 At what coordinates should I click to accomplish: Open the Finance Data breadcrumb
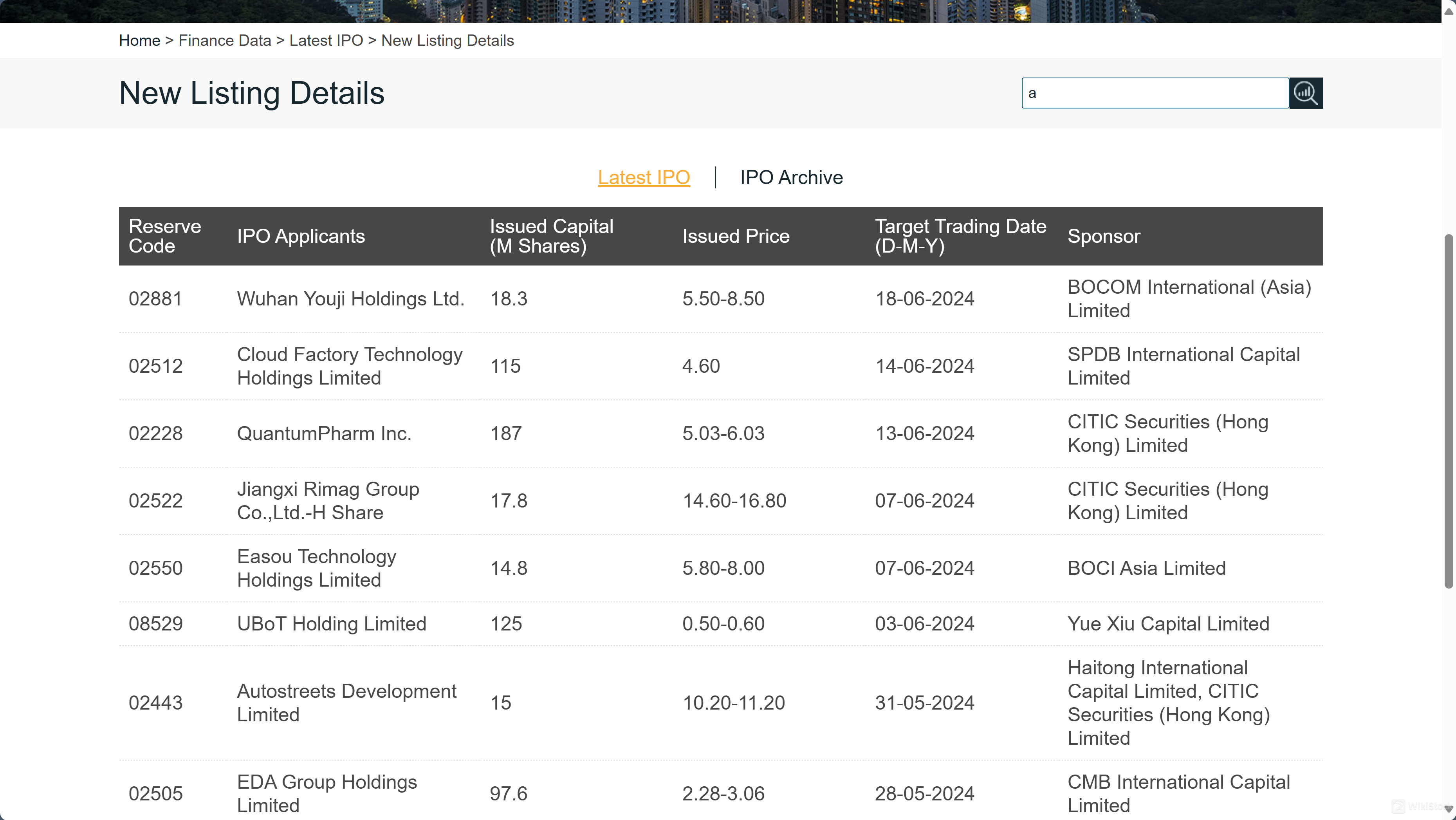click(225, 41)
